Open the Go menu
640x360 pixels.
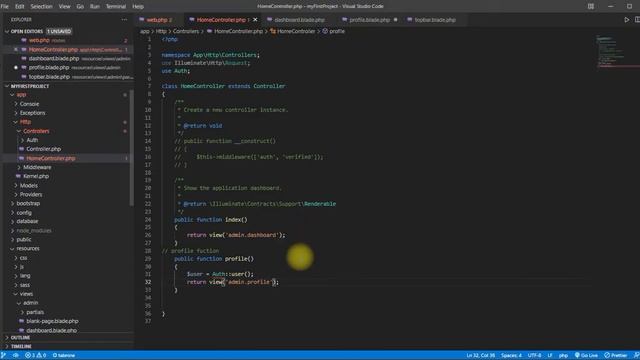80,6
